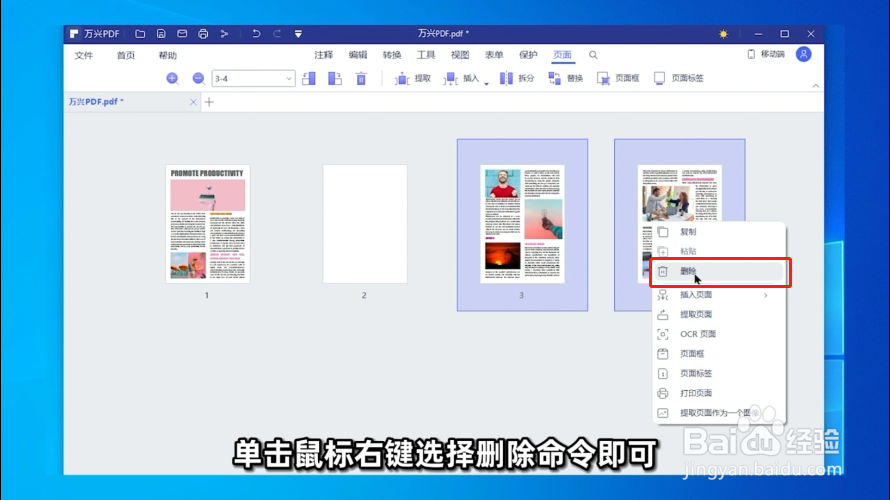Viewport: 890px width, 500px height.
Task: Switch to the 首页 tab
Action: [x=126, y=55]
